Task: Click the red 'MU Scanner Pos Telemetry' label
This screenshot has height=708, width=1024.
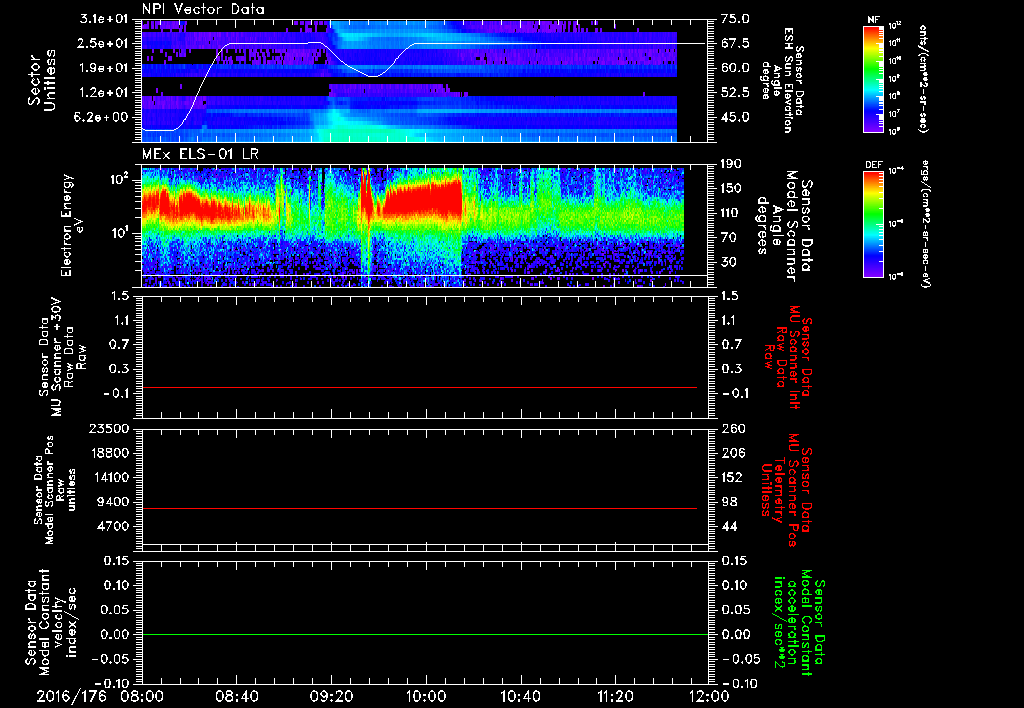Action: pos(786,490)
